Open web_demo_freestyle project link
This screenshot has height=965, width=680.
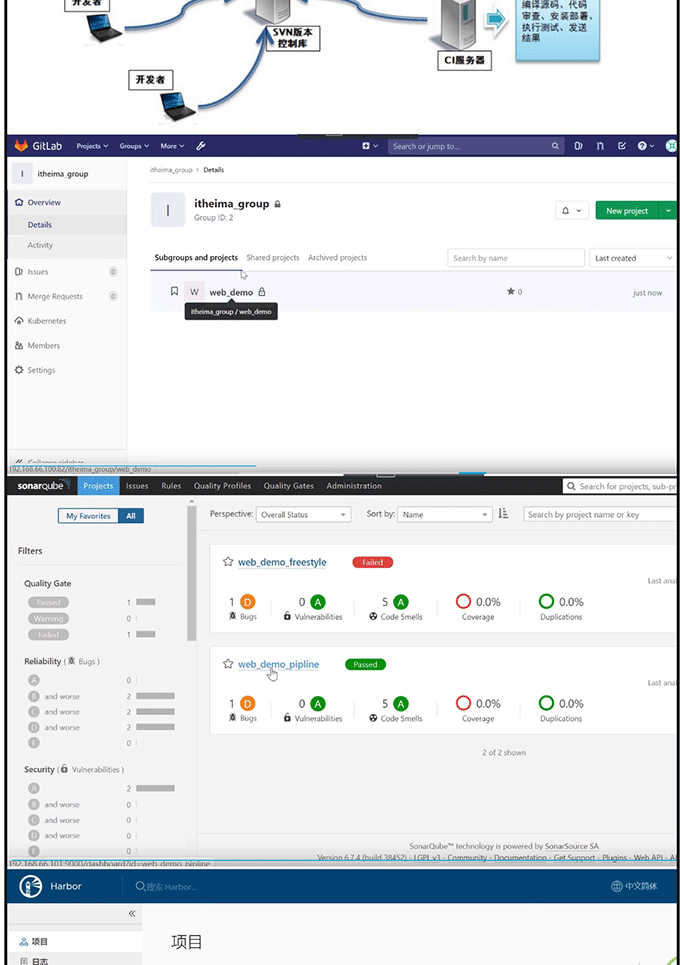click(x=282, y=562)
